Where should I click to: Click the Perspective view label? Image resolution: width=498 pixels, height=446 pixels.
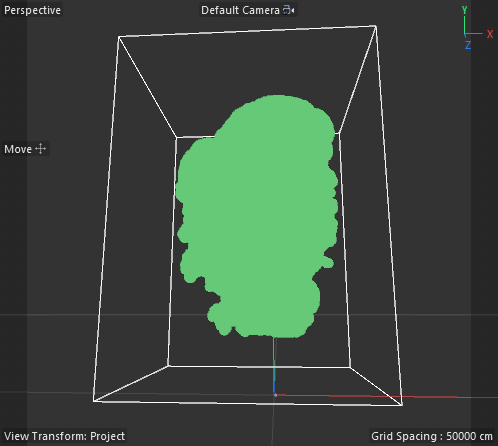(x=32, y=10)
